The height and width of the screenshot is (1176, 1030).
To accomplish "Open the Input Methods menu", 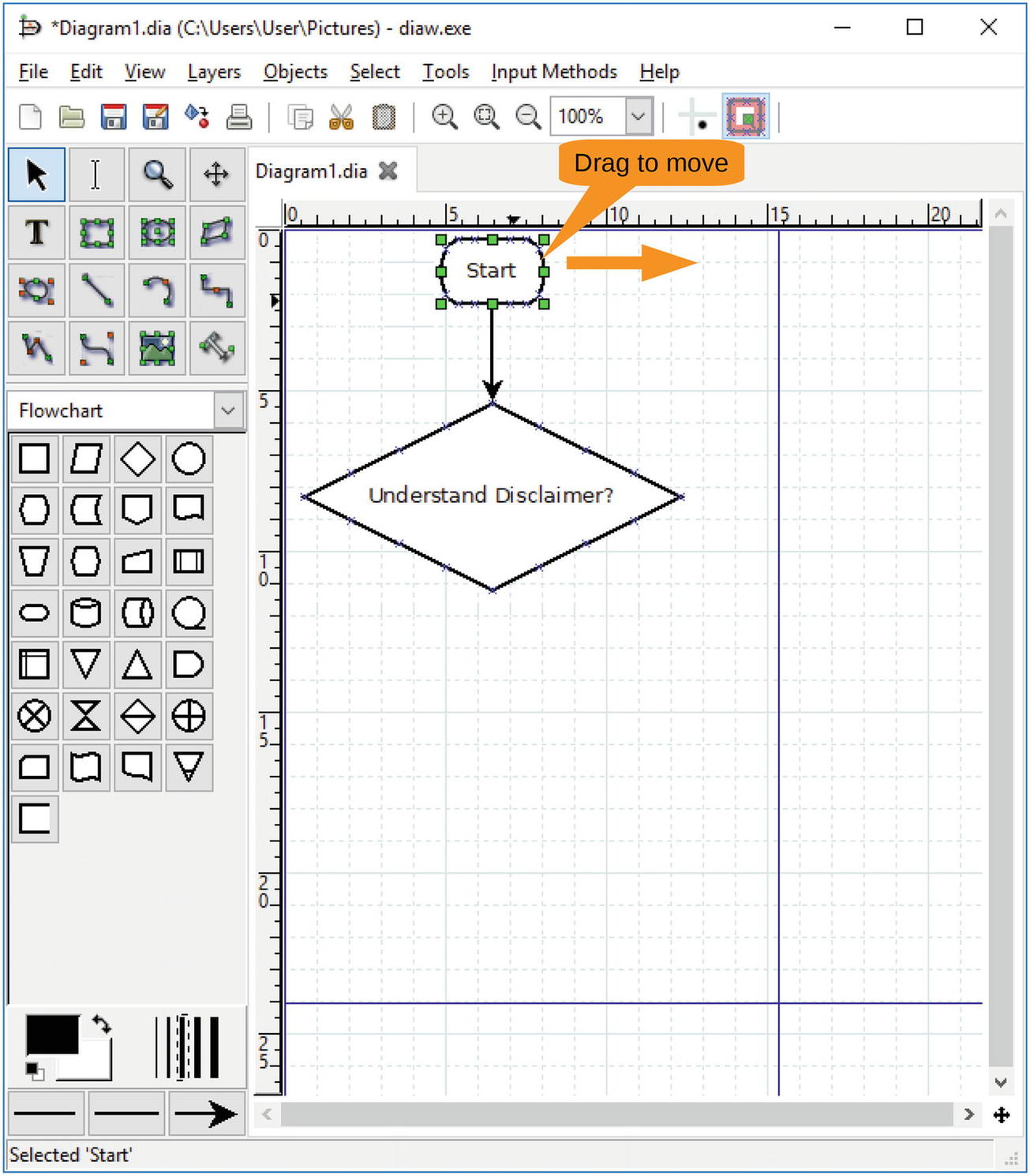I will click(x=554, y=72).
